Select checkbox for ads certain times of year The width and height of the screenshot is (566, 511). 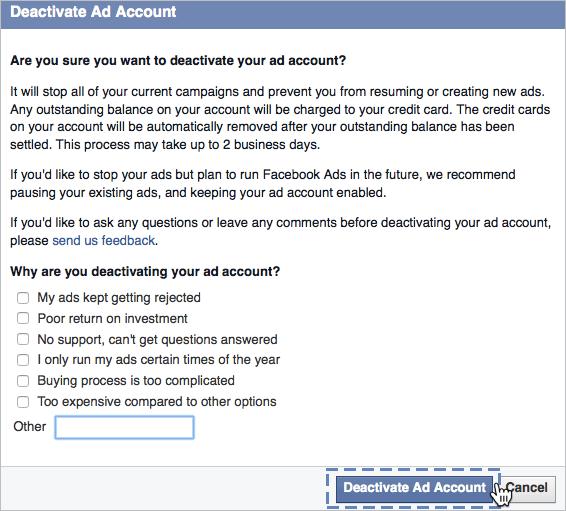23,360
